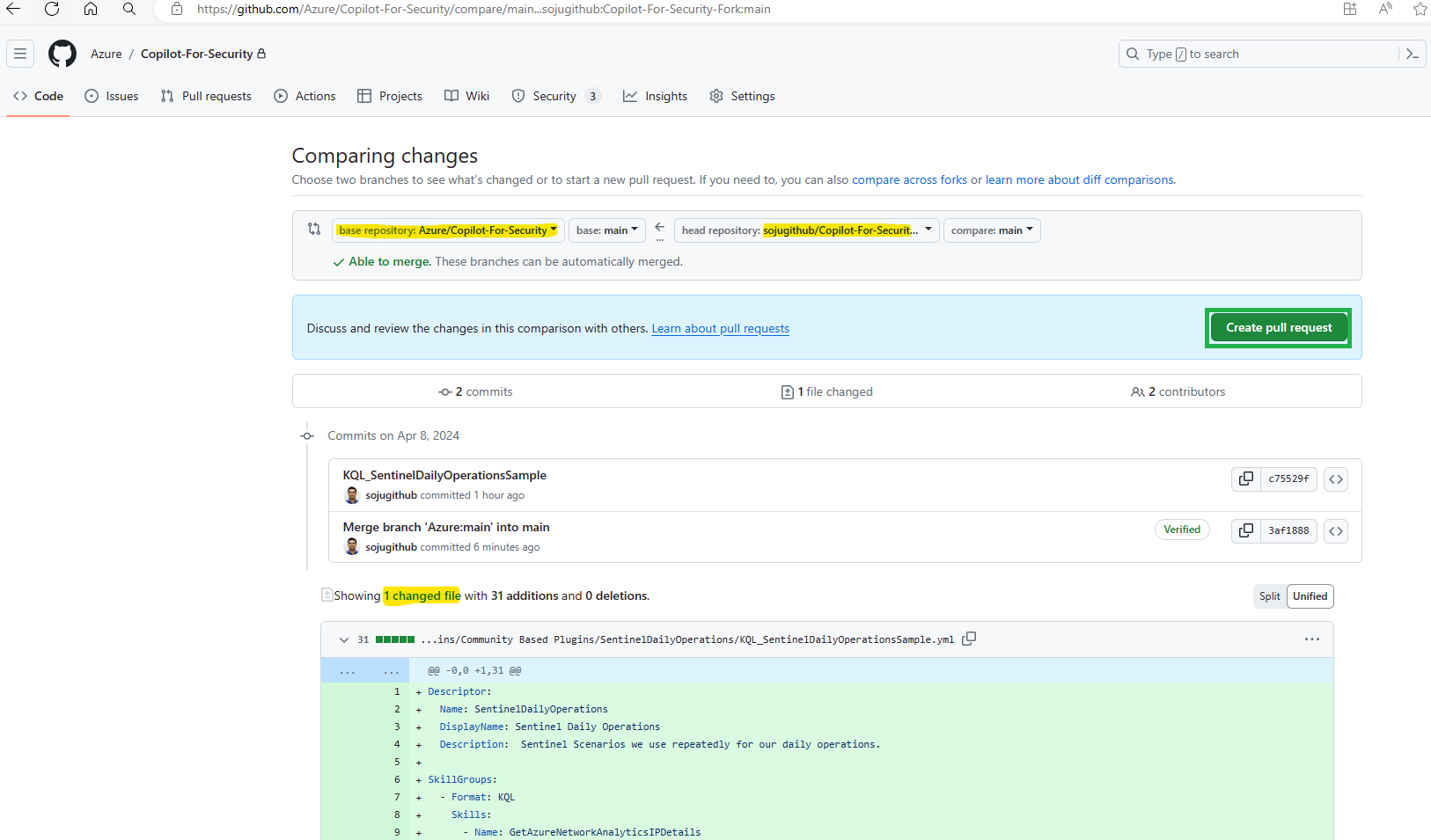Open the hamburger navigation menu
The width and height of the screenshot is (1431, 840).
tap(20, 54)
